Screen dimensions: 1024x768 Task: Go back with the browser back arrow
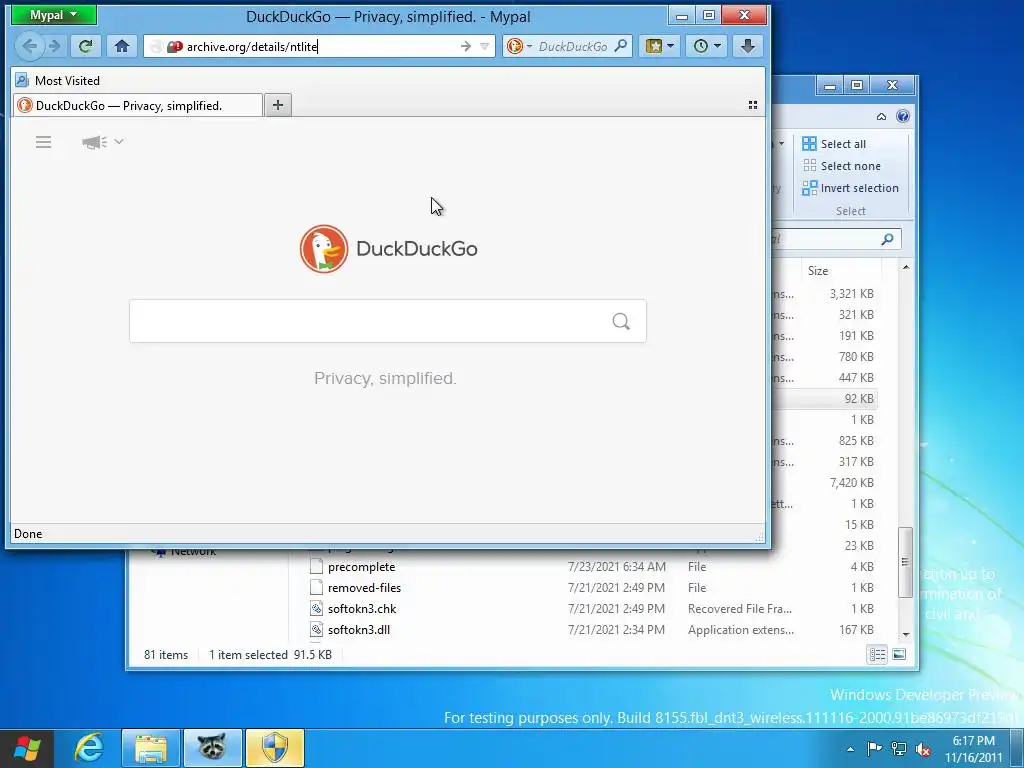[29, 46]
